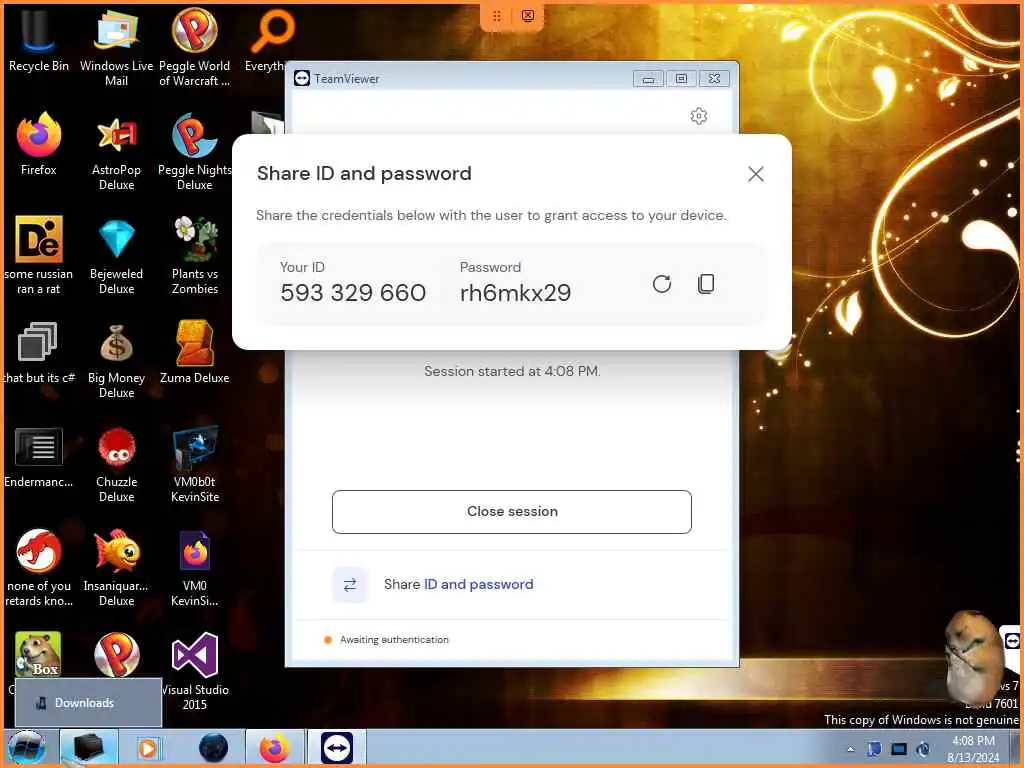The image size is (1024, 768).
Task: Click the flag icon in system tray
Action: tap(874, 749)
